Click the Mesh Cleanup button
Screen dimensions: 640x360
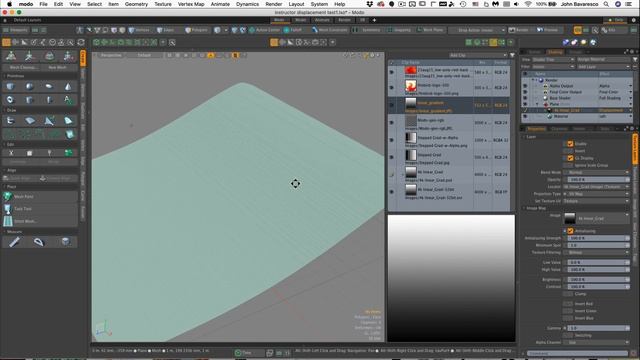22,67
